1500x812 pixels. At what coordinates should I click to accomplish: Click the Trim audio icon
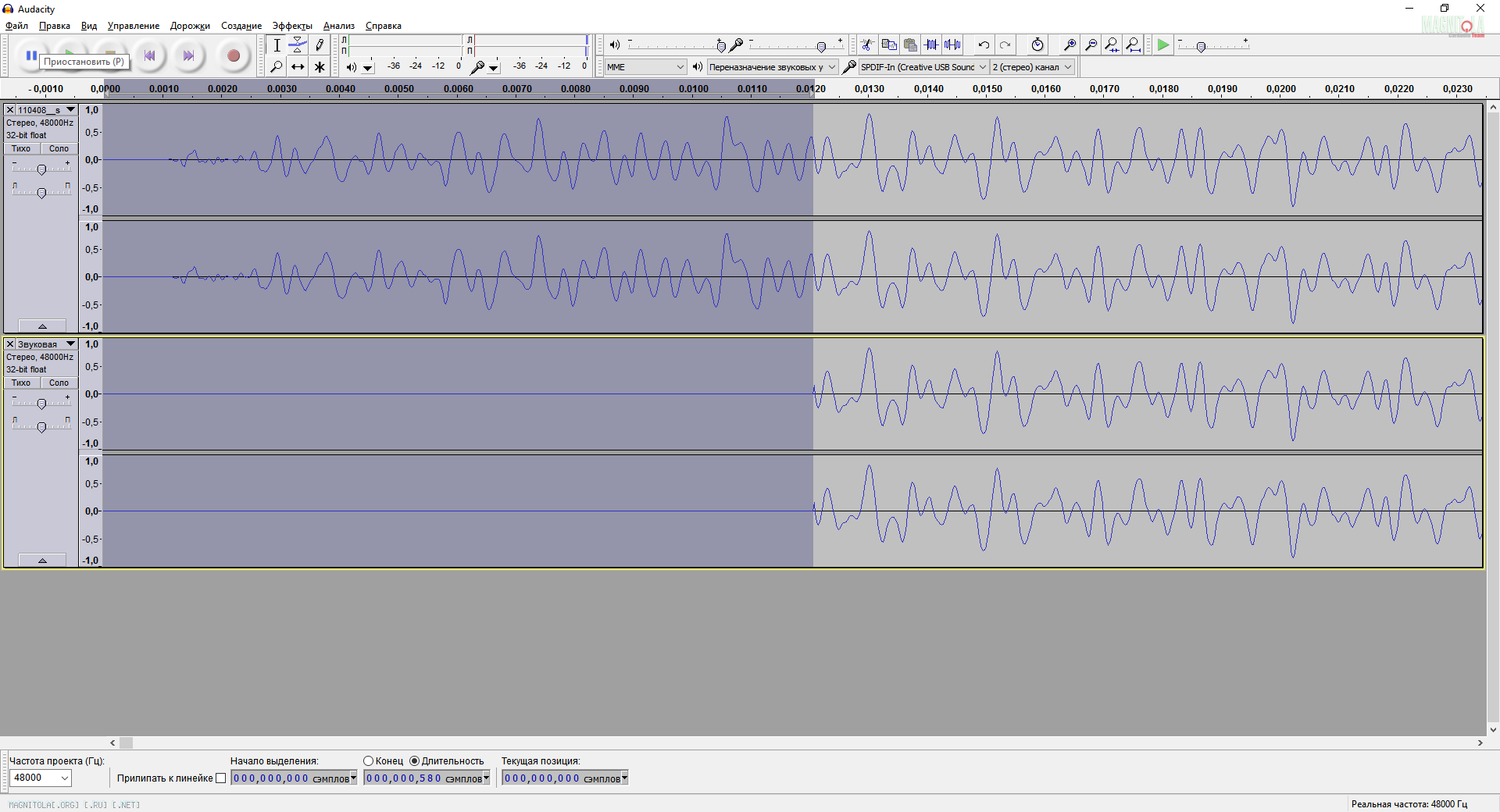point(931,45)
